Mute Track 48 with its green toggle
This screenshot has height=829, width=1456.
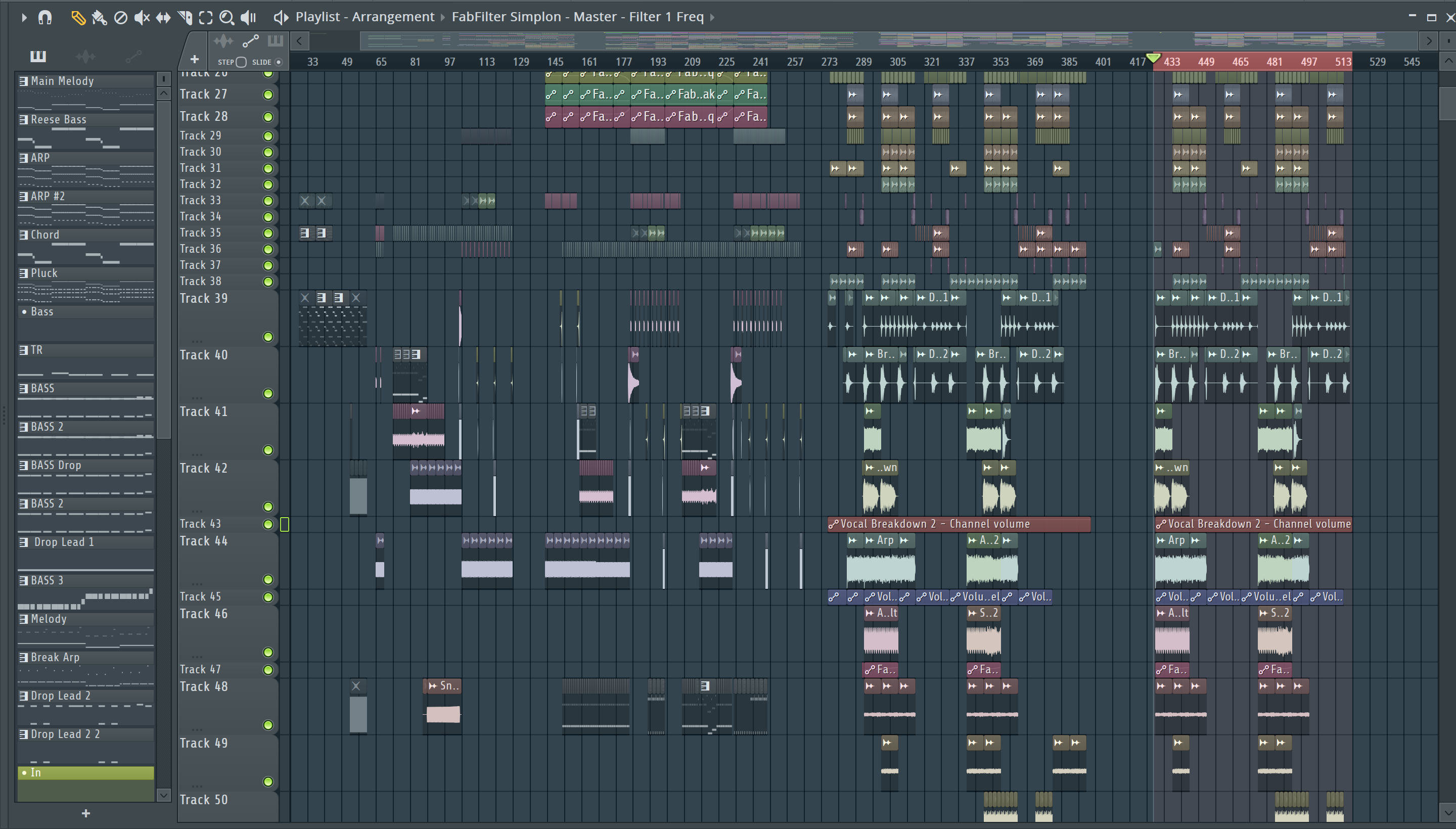[x=268, y=725]
